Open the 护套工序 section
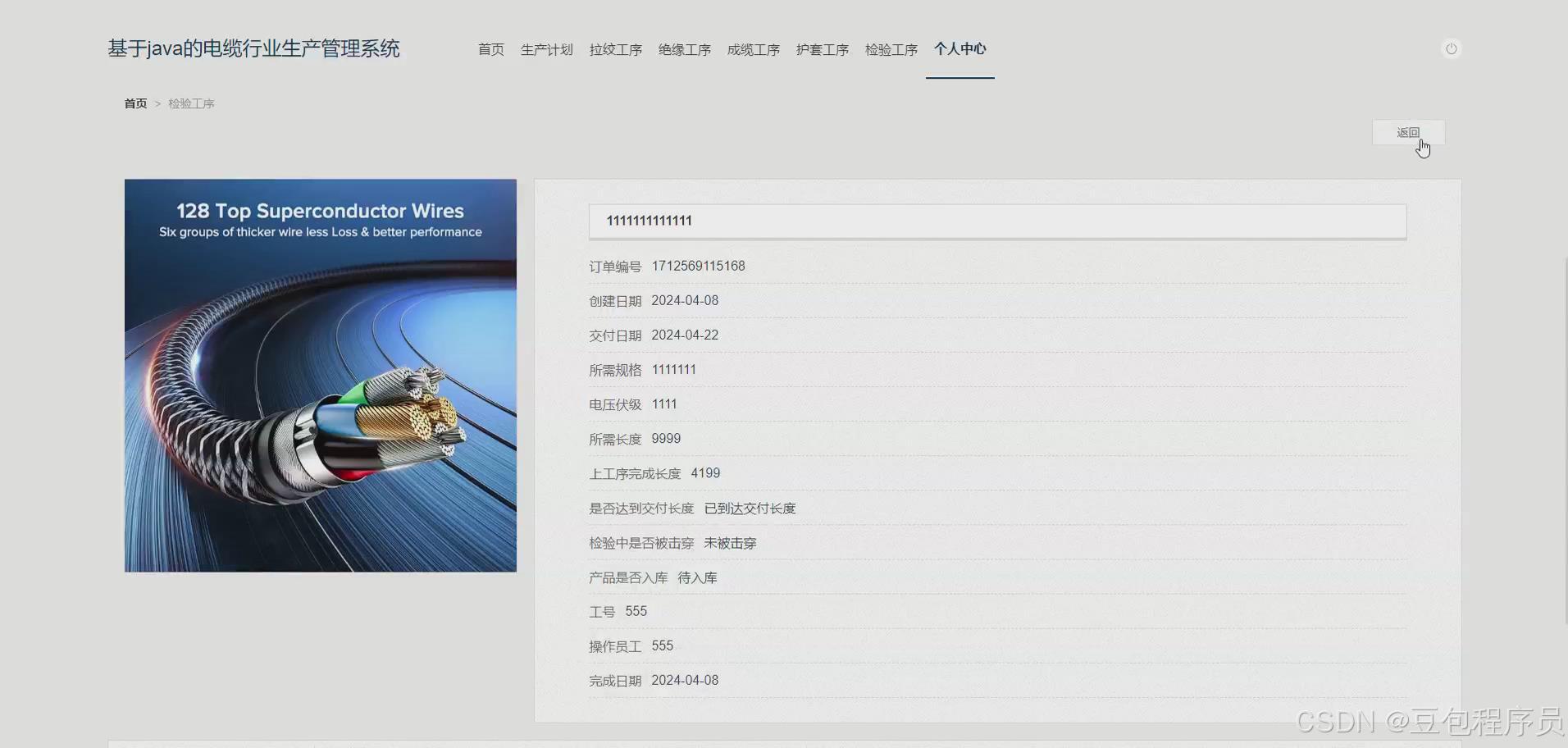This screenshot has height=748, width=1568. point(822,50)
